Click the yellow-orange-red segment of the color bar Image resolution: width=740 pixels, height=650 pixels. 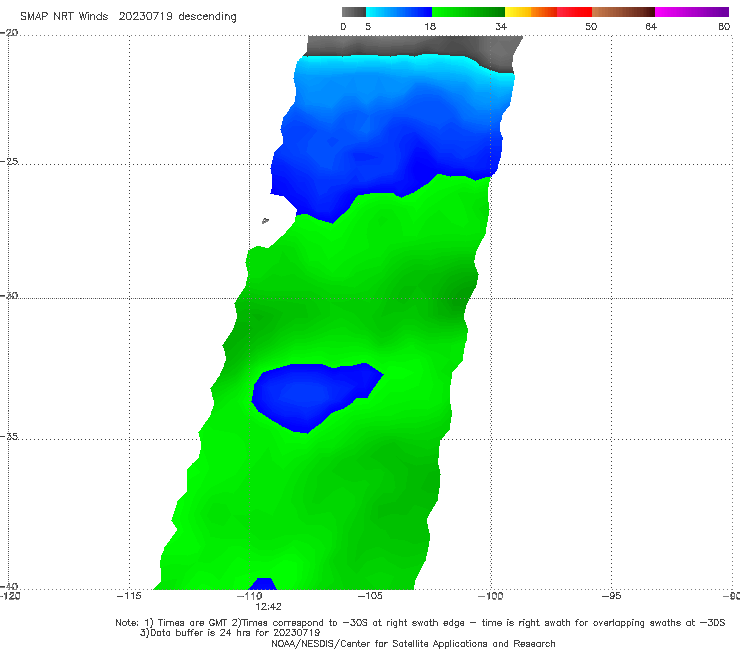(x=548, y=12)
